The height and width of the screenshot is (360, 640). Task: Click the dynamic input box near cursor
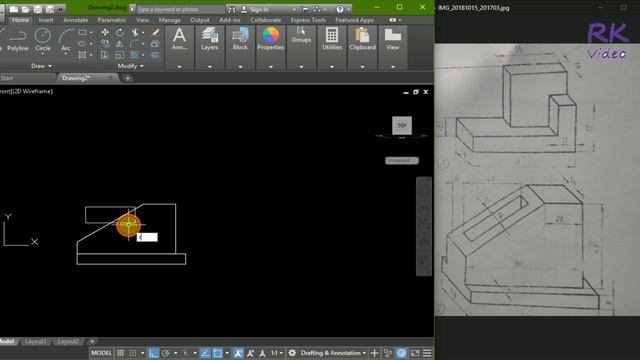click(147, 237)
